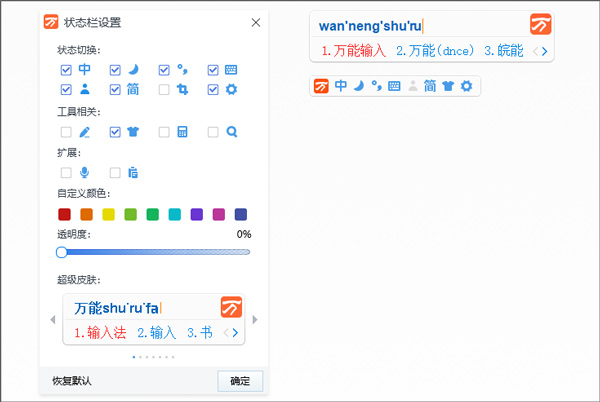Click the orange logo on floating status bar
Viewport: 600px width, 402px height.
[x=321, y=86]
